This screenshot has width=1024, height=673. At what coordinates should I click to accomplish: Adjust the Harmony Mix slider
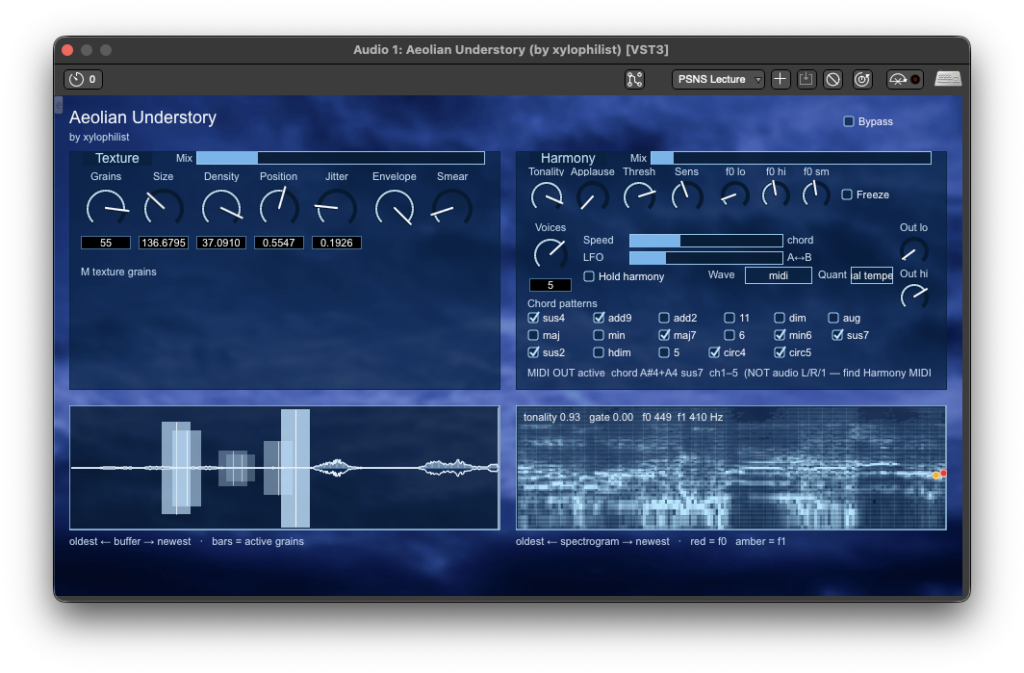(x=791, y=158)
